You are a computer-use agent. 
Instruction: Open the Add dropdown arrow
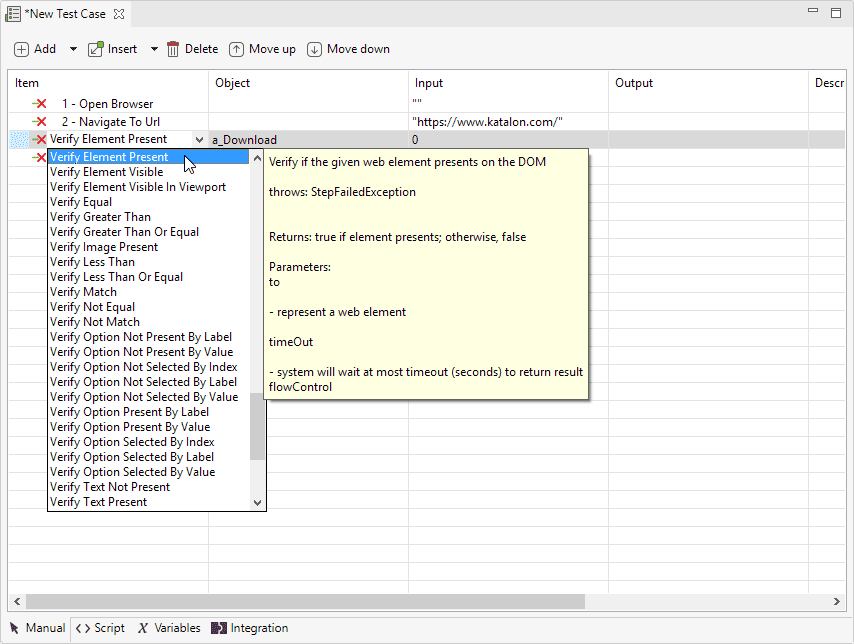(x=73, y=49)
